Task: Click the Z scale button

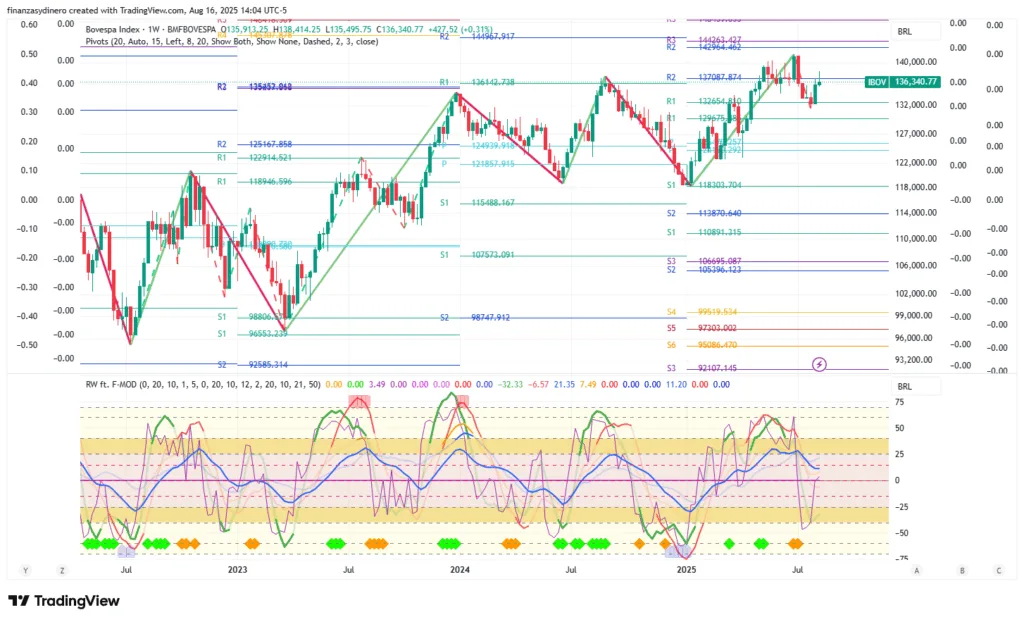Action: pos(62,570)
